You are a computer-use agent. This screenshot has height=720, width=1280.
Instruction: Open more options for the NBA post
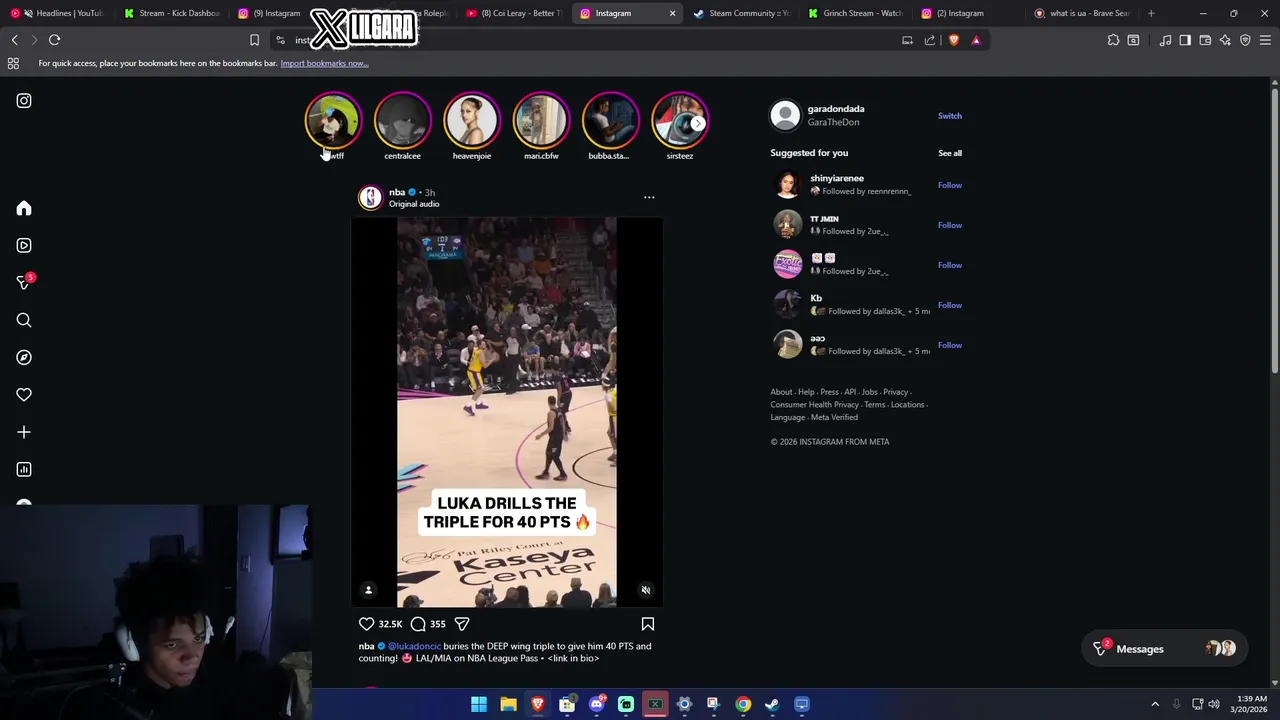pyautogui.click(x=649, y=197)
